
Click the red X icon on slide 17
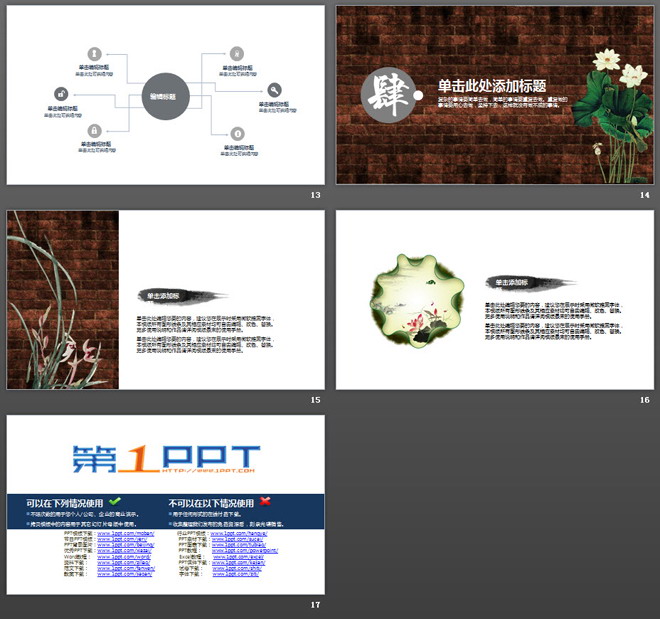pos(265,501)
